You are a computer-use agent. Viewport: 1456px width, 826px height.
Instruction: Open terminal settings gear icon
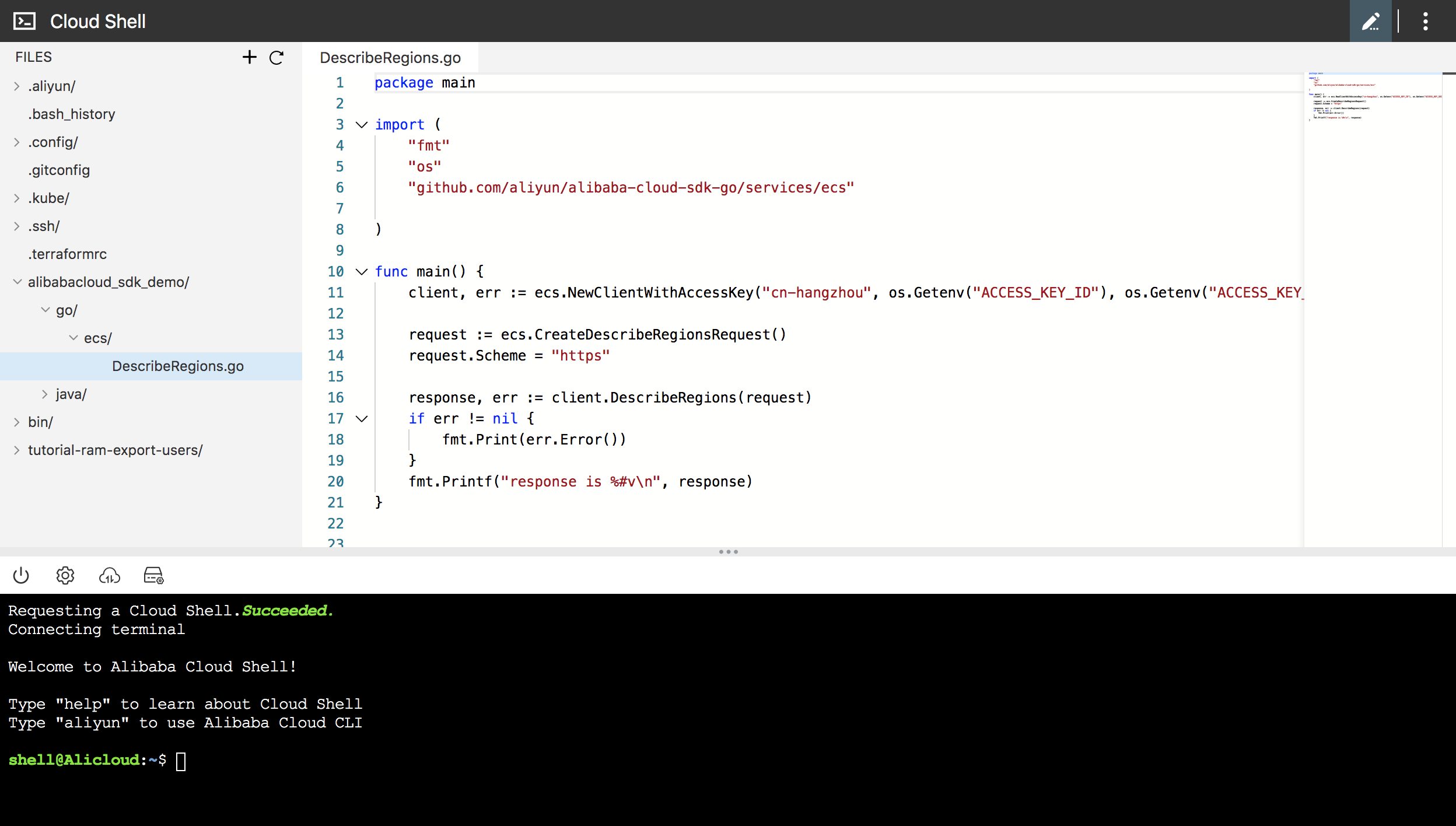pos(65,576)
